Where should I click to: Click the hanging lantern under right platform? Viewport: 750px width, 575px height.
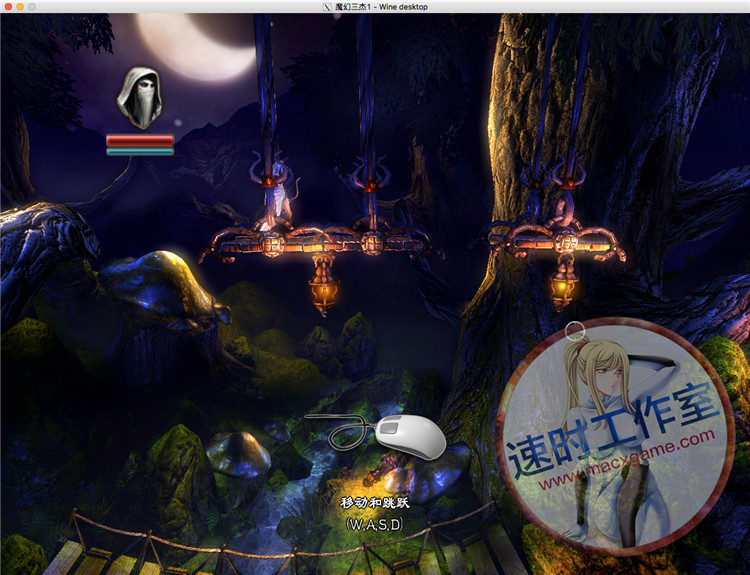click(563, 283)
